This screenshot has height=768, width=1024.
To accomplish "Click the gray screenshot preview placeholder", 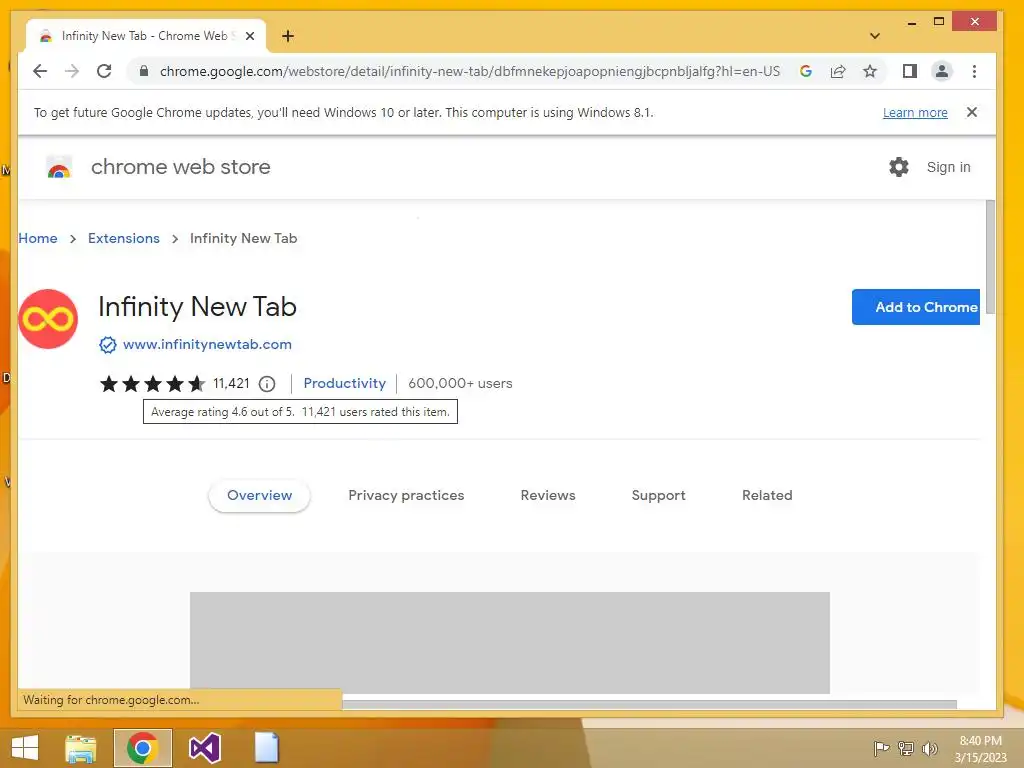I will [510, 643].
